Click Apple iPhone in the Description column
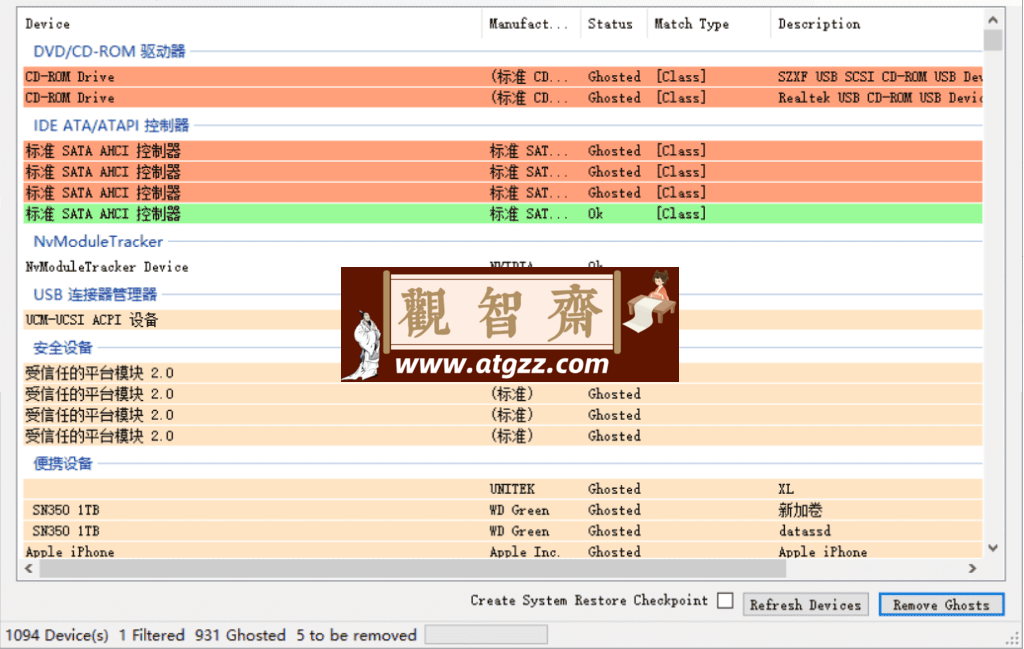1024x649 pixels. click(823, 552)
